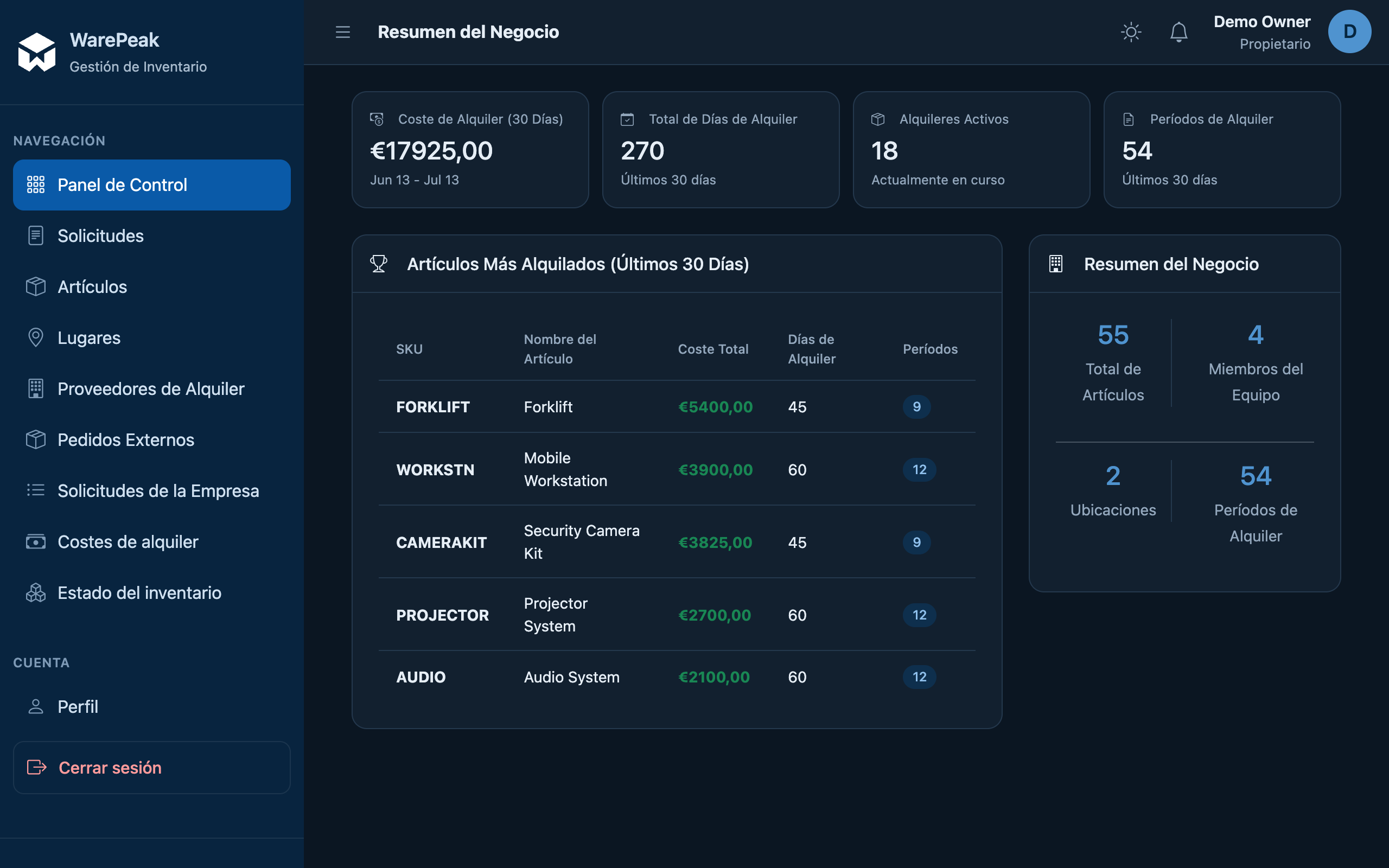
Task: Click the €2100,00 cost value
Action: [x=714, y=678]
